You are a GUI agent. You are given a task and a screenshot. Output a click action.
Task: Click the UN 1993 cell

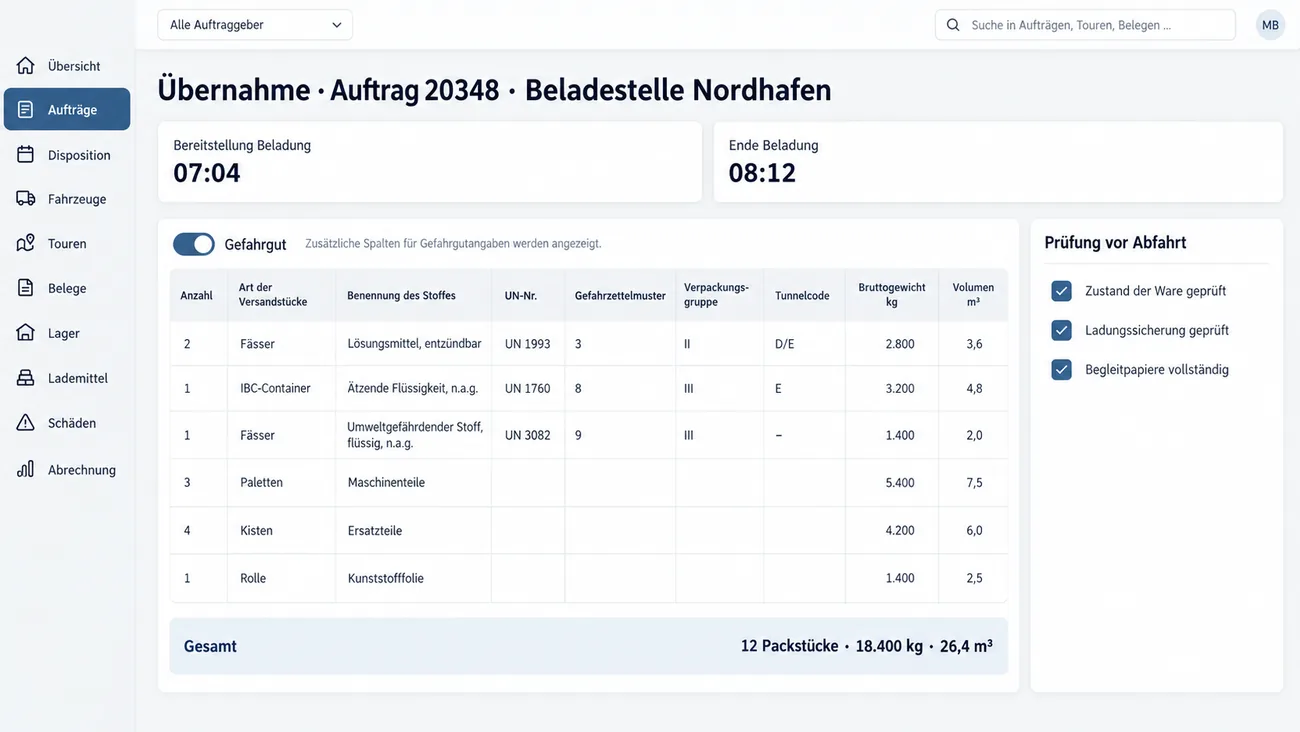tap(528, 344)
